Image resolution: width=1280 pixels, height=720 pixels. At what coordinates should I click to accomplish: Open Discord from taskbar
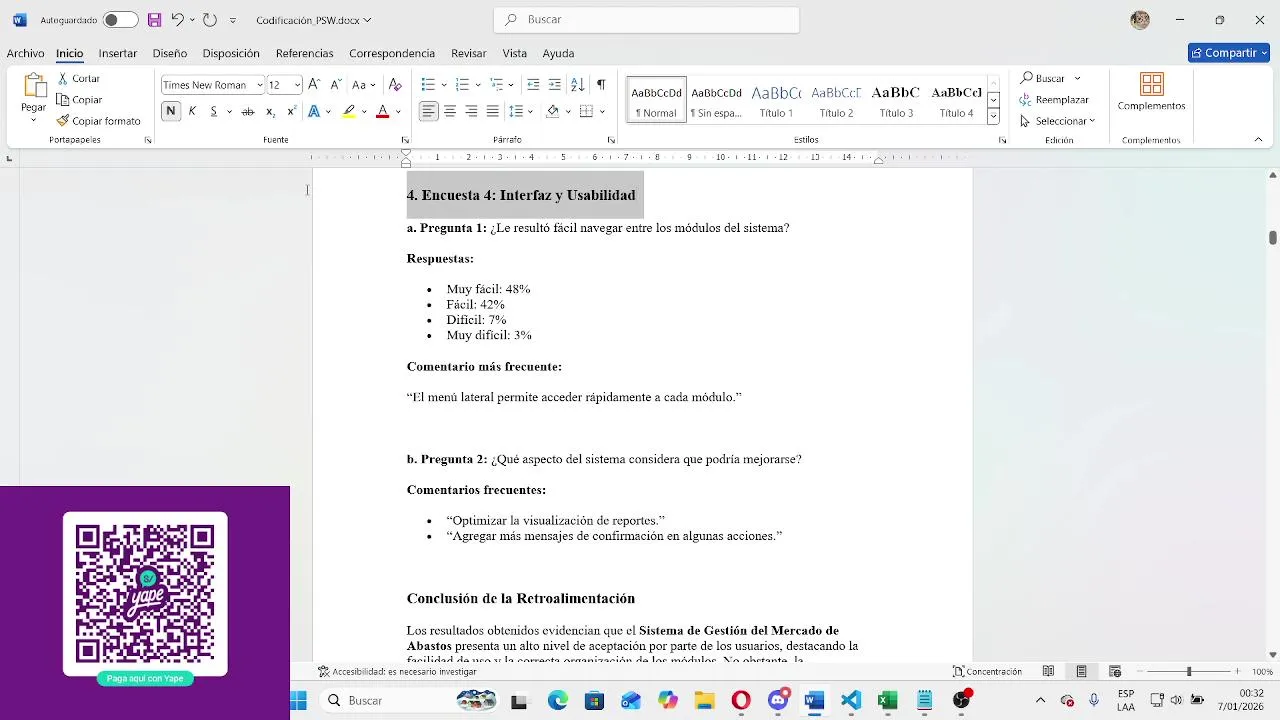pos(778,701)
